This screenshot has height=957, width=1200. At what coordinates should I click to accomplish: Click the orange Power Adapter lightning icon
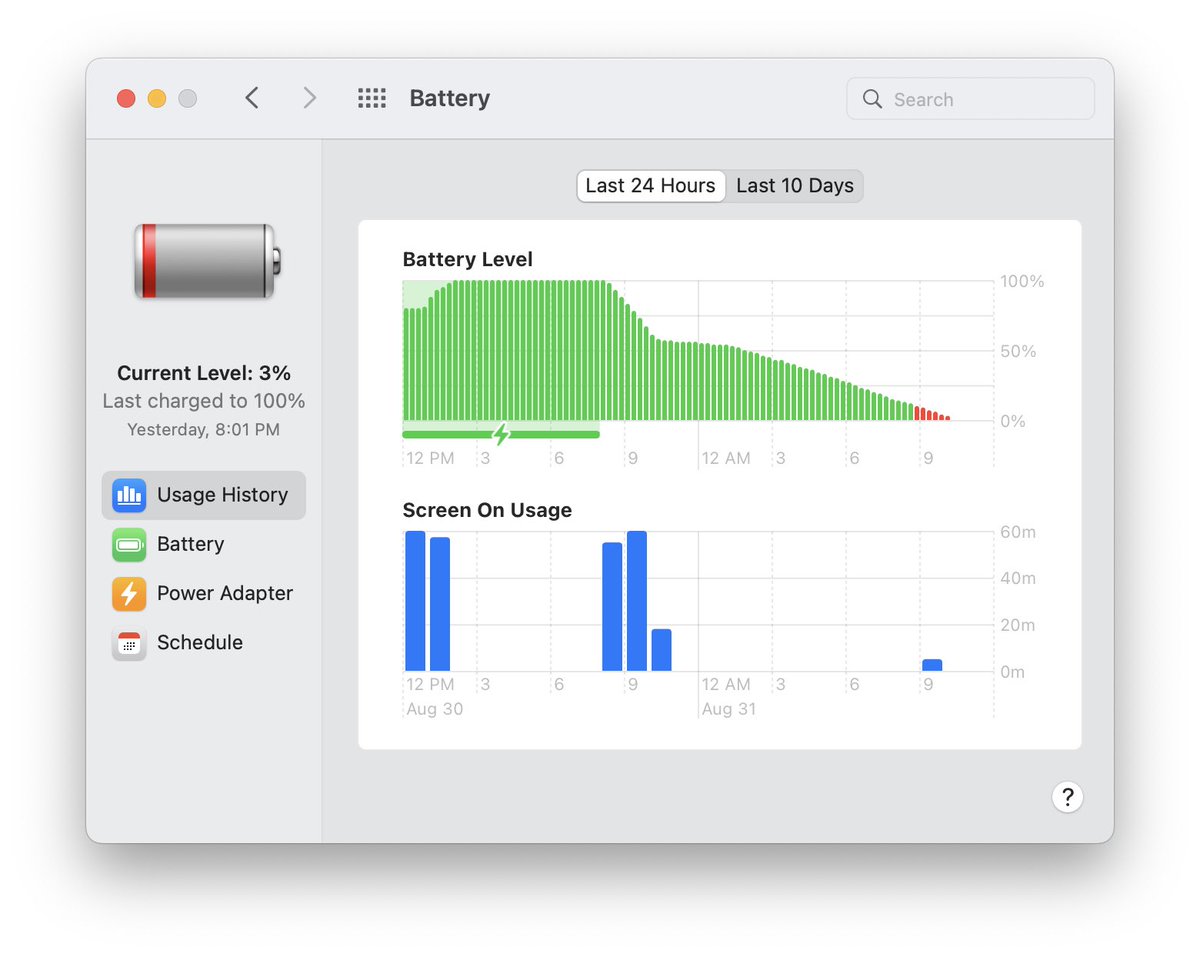point(129,593)
